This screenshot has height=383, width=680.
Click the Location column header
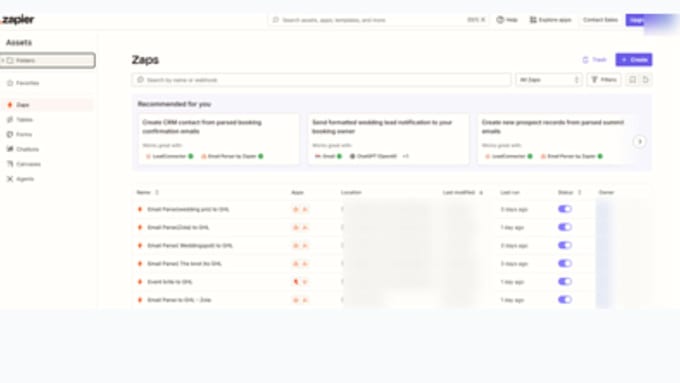click(351, 192)
